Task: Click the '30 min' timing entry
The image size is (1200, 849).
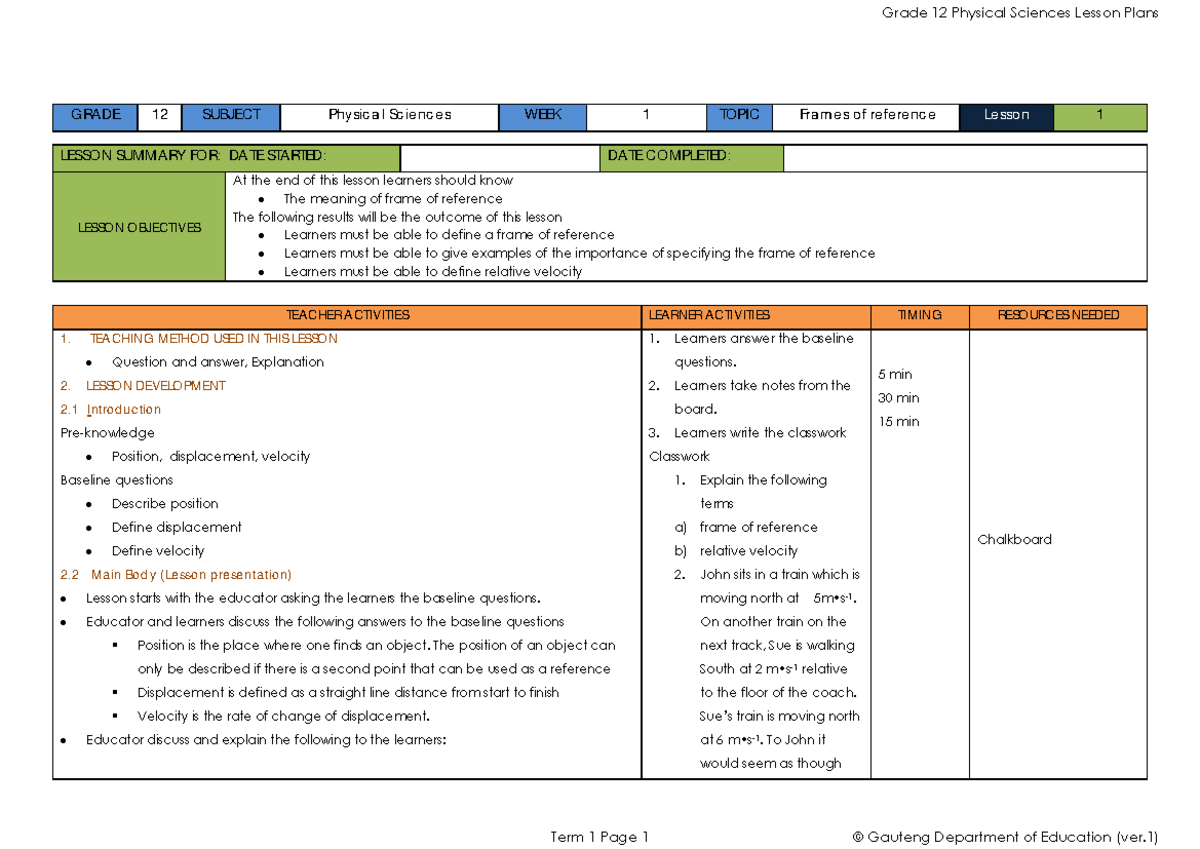Action: pyautogui.click(x=899, y=398)
